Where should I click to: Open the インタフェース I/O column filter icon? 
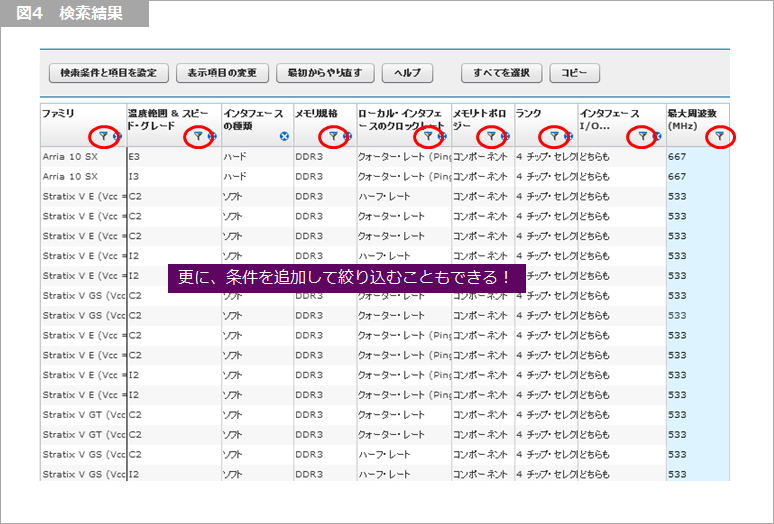pyautogui.click(x=642, y=136)
